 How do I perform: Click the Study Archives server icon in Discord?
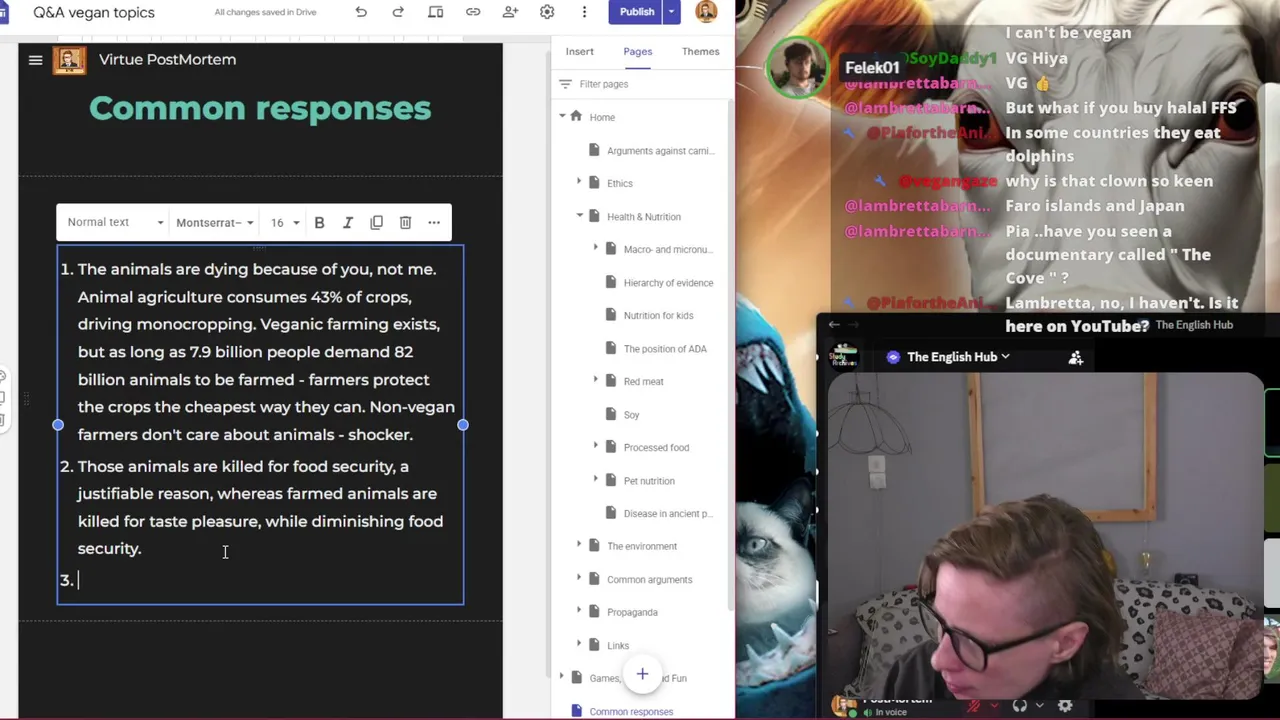pos(845,357)
